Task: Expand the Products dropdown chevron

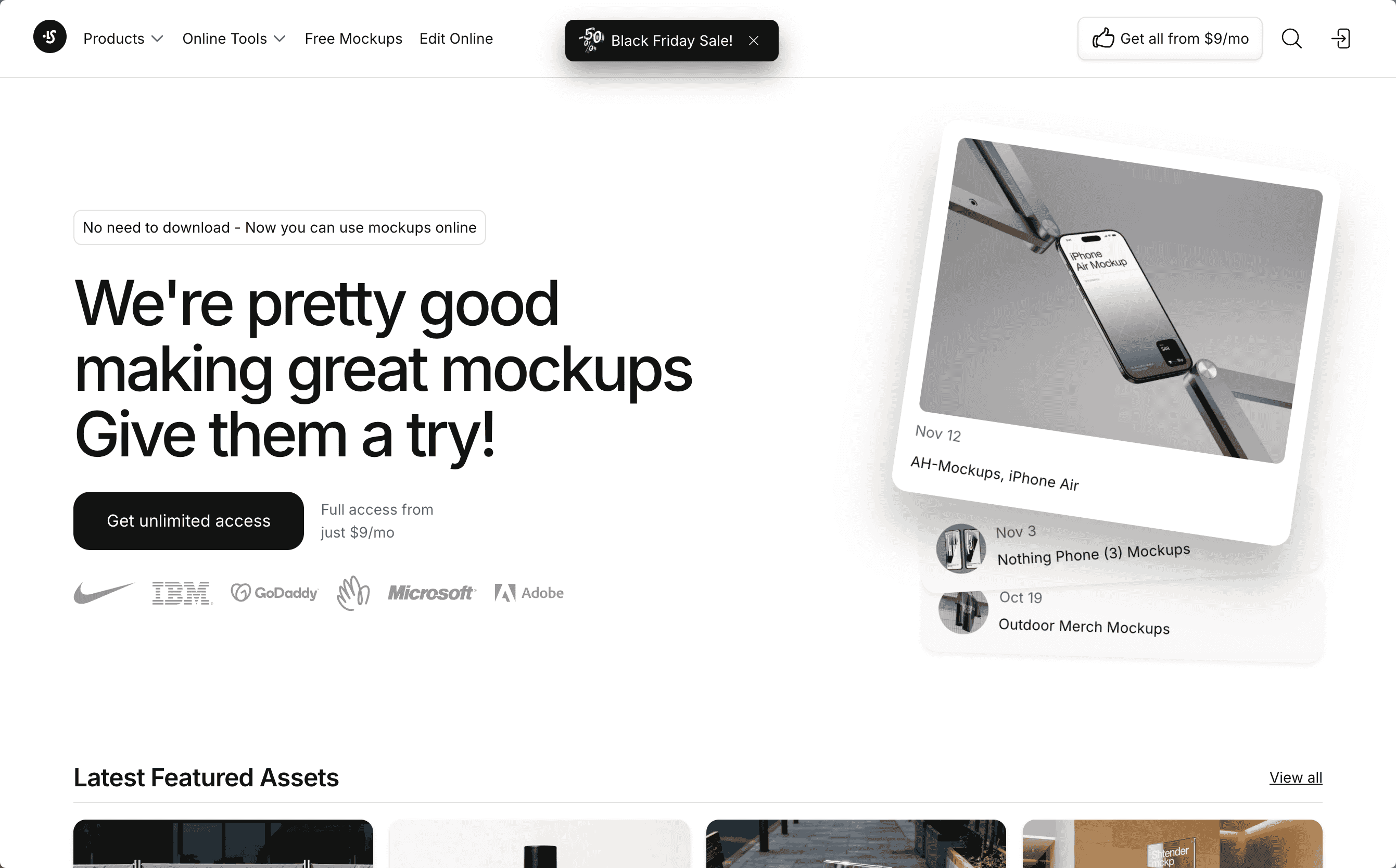Action: (157, 39)
